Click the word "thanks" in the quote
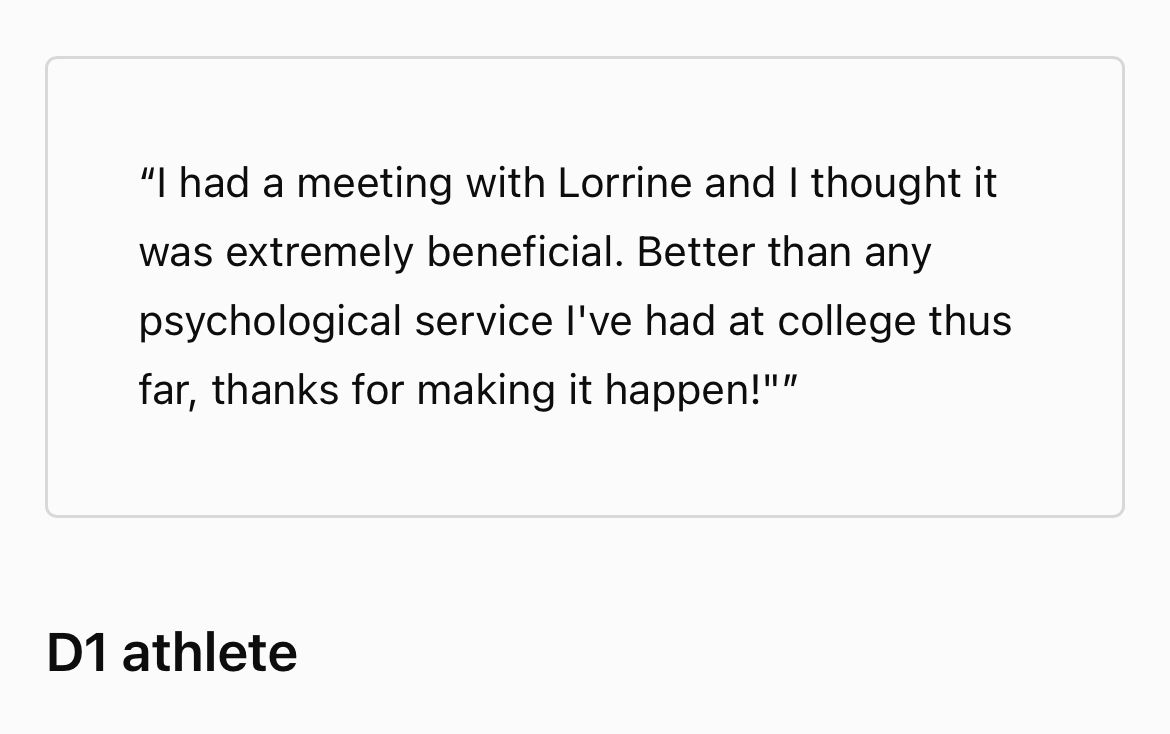The image size is (1170, 734). click(x=275, y=390)
